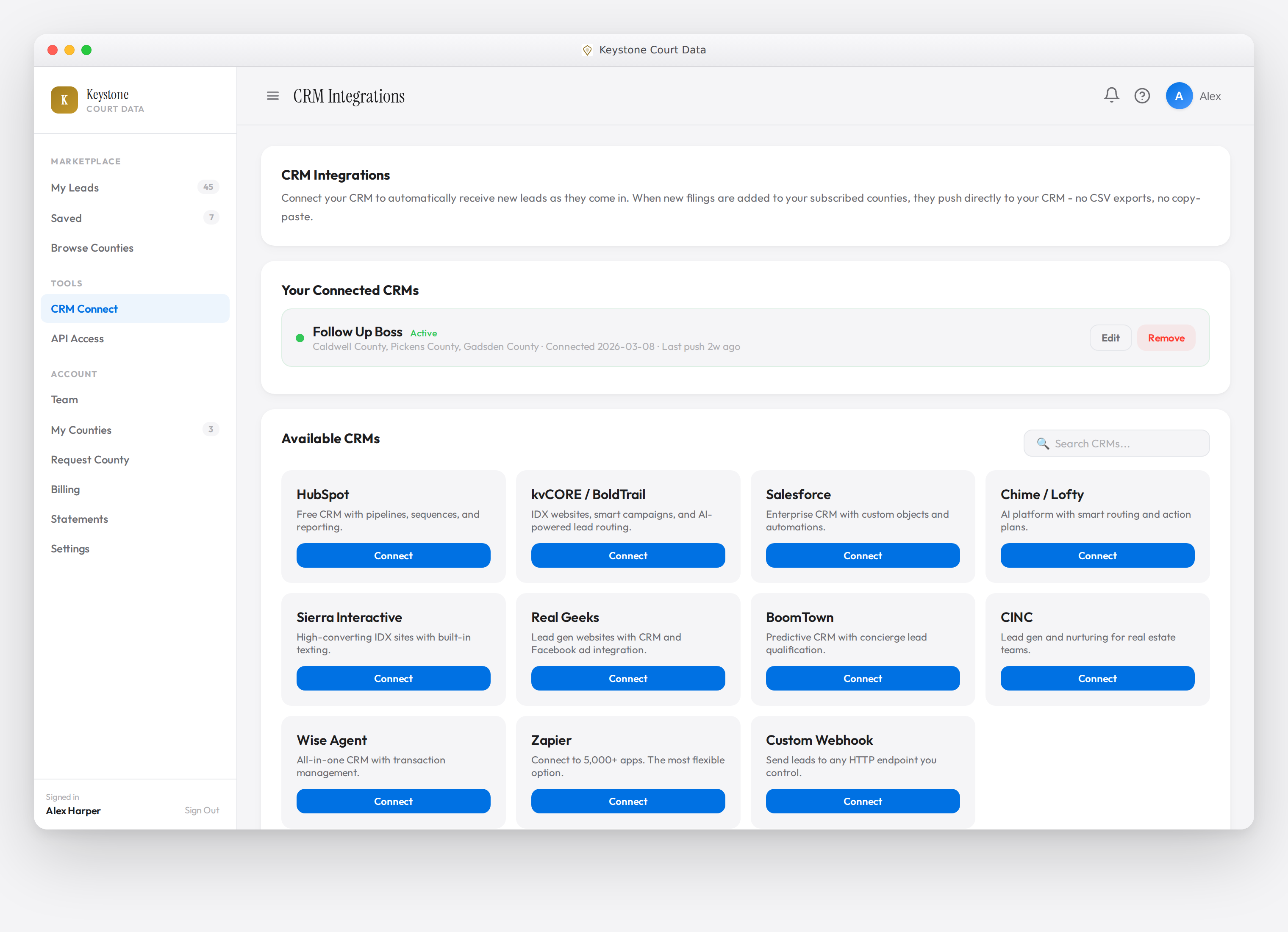The height and width of the screenshot is (932, 1288).
Task: Click the CRM Integrations page header title
Action: coord(349,97)
